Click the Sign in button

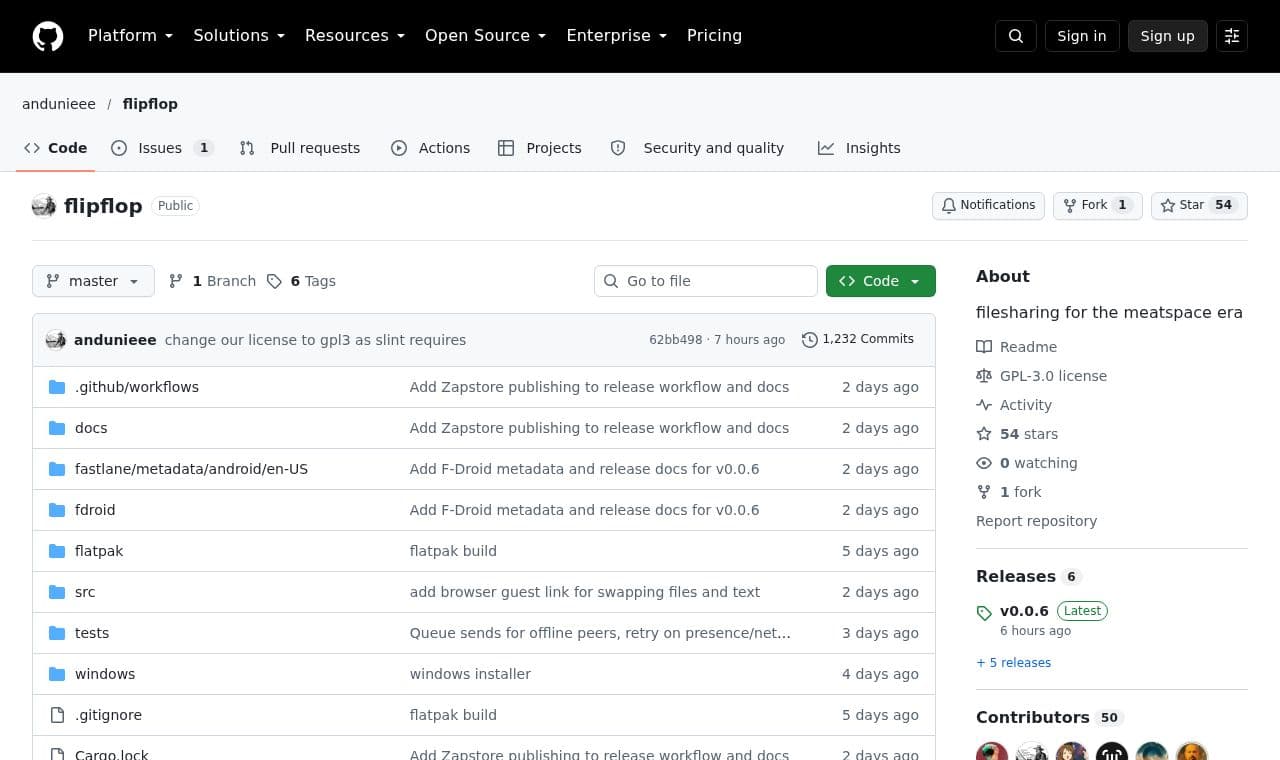coord(1082,36)
